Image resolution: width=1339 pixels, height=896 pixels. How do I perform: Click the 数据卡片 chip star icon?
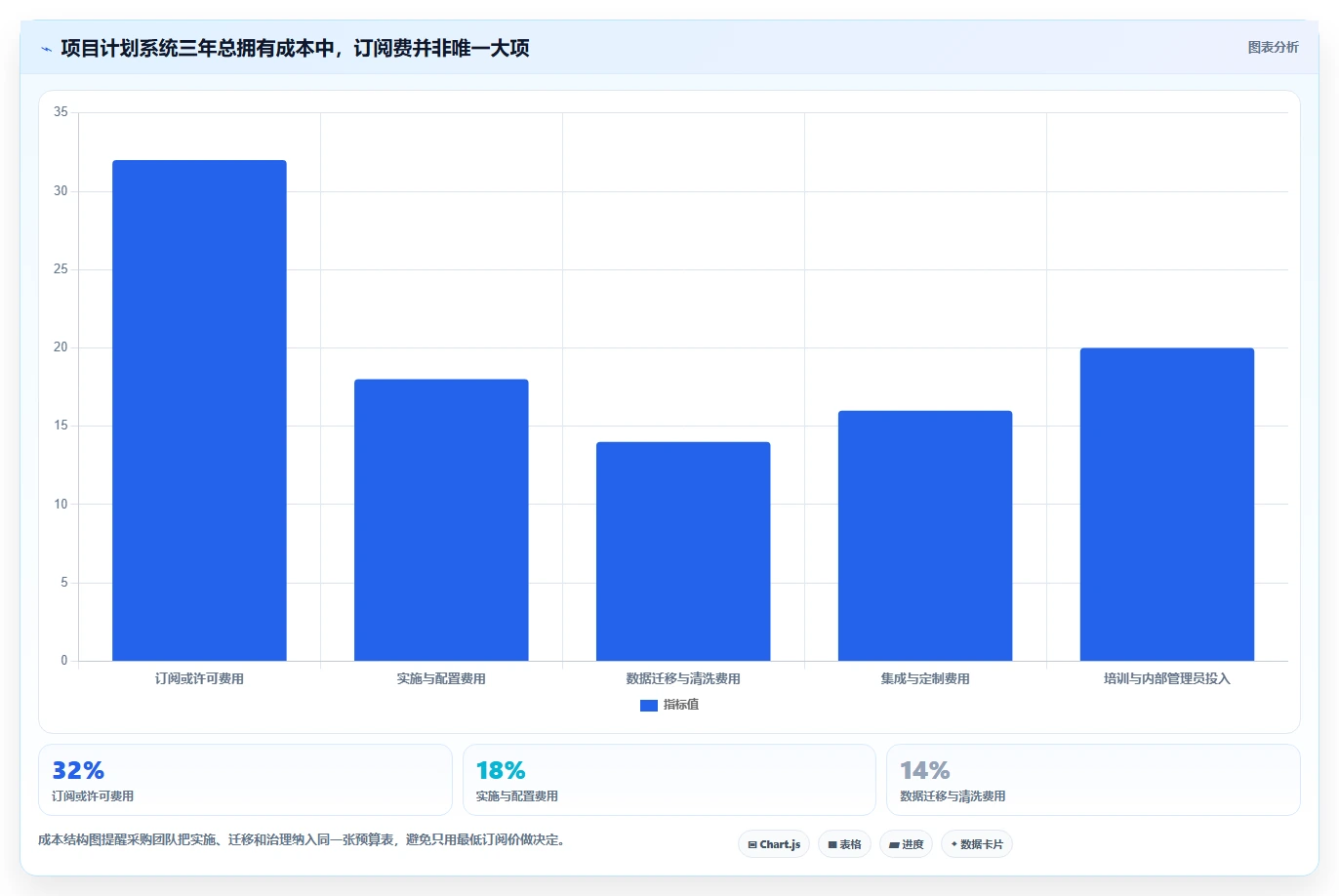[x=954, y=844]
